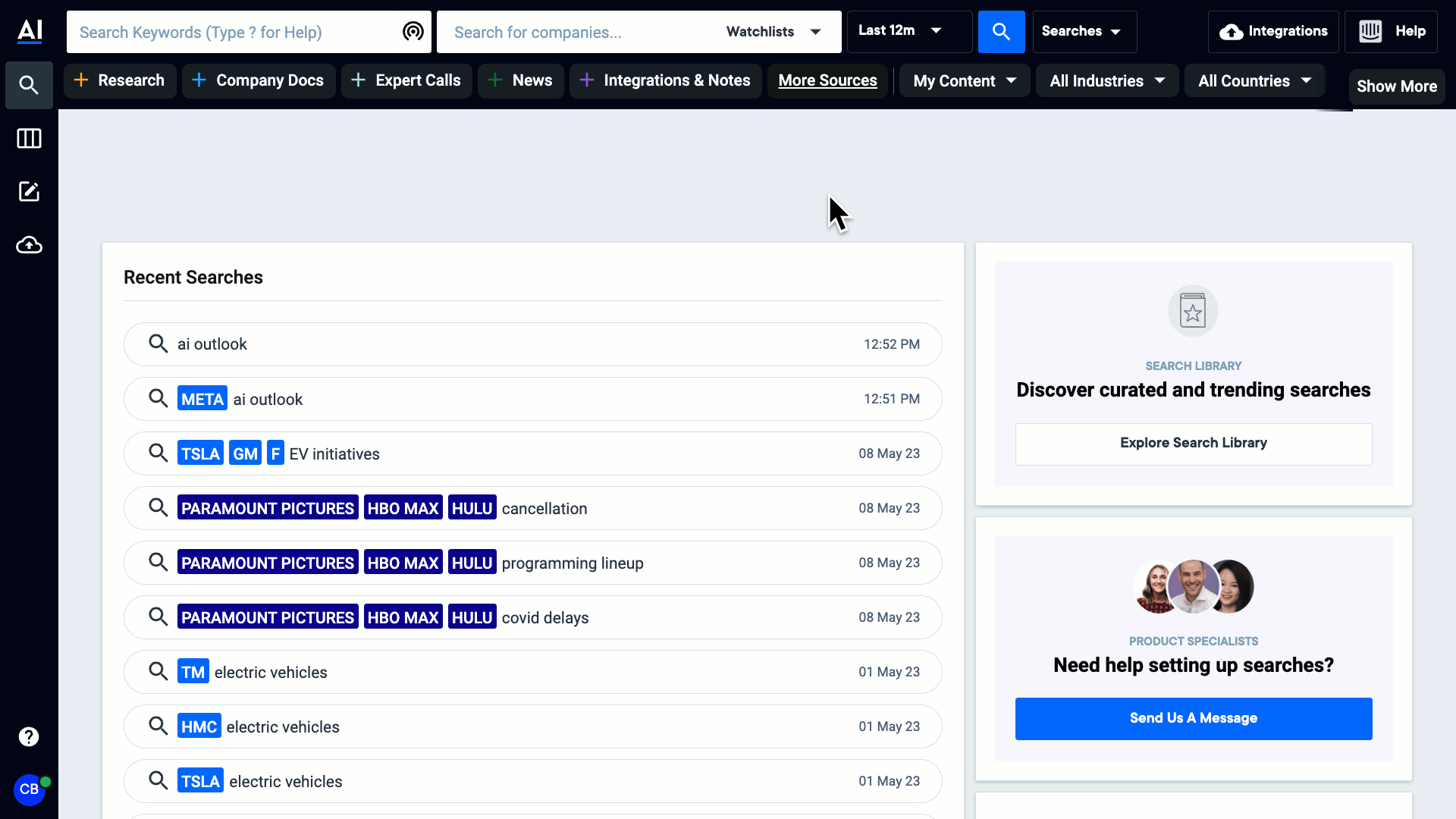Click the broadcast icon in keyword search
This screenshot has width=1456, height=819.
point(413,31)
